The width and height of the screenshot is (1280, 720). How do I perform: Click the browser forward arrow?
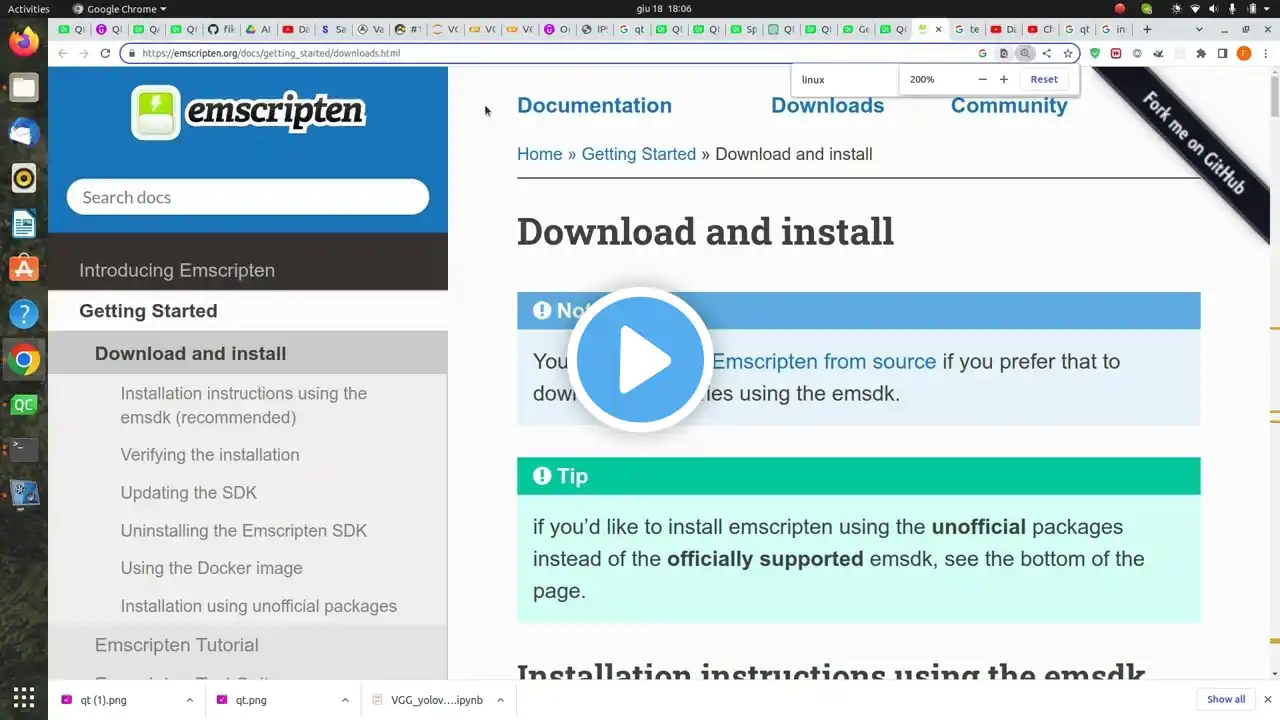click(x=84, y=53)
